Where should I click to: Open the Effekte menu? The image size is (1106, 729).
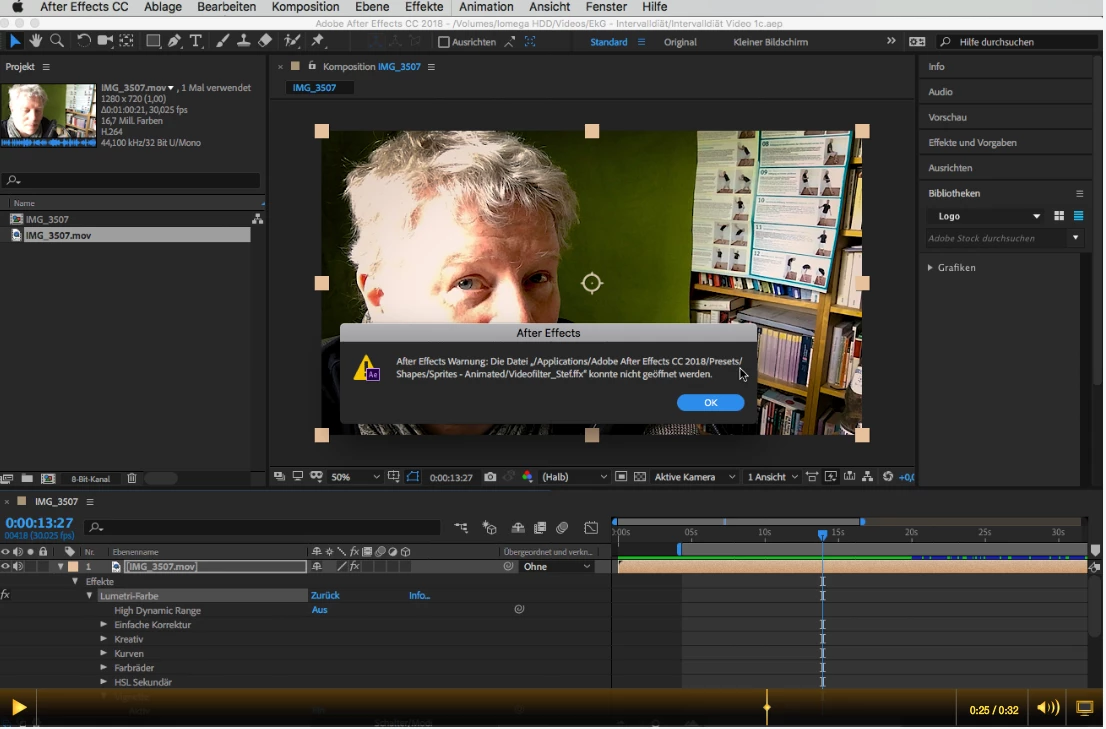424,7
